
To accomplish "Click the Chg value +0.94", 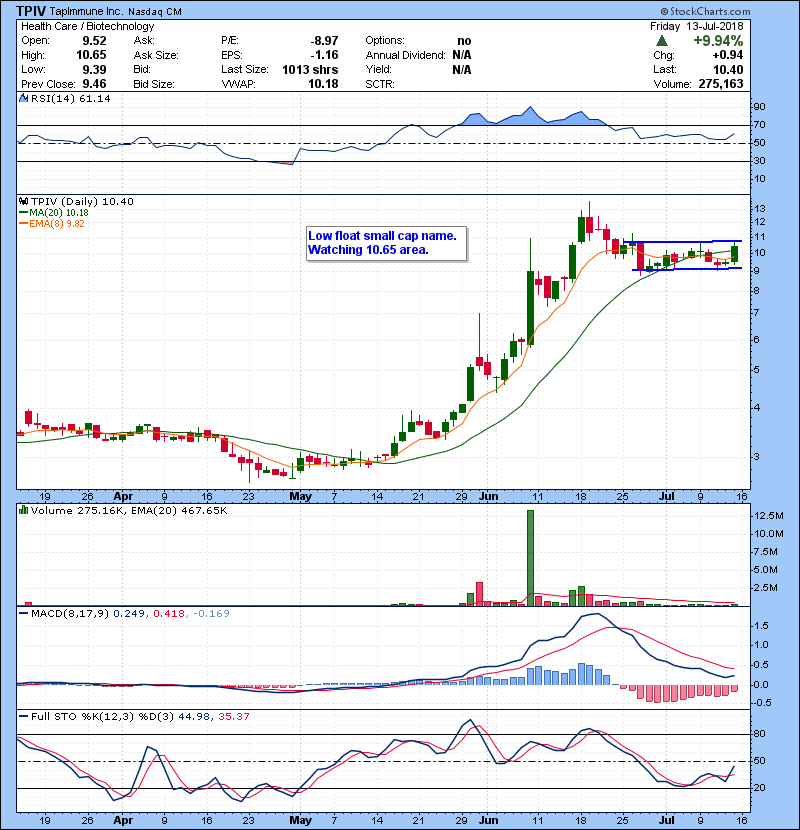I will [727, 55].
